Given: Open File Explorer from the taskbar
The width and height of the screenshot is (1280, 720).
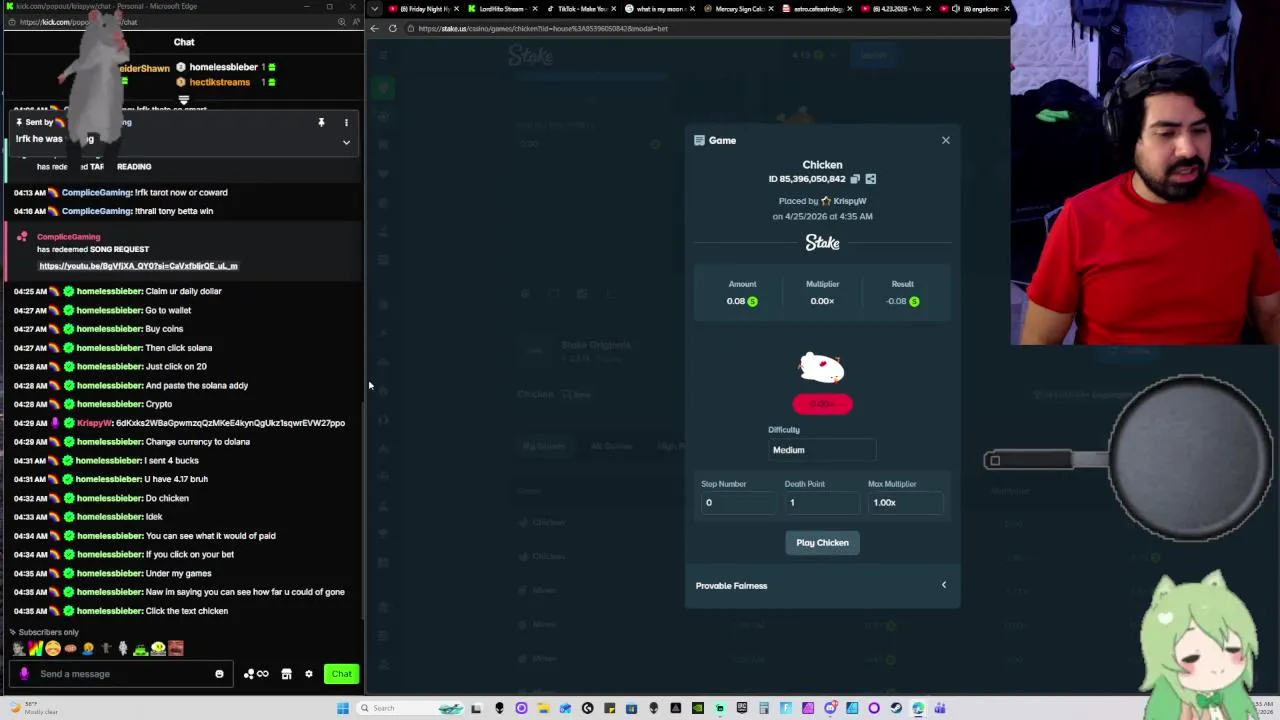Looking at the screenshot, I should pyautogui.click(x=543, y=708).
